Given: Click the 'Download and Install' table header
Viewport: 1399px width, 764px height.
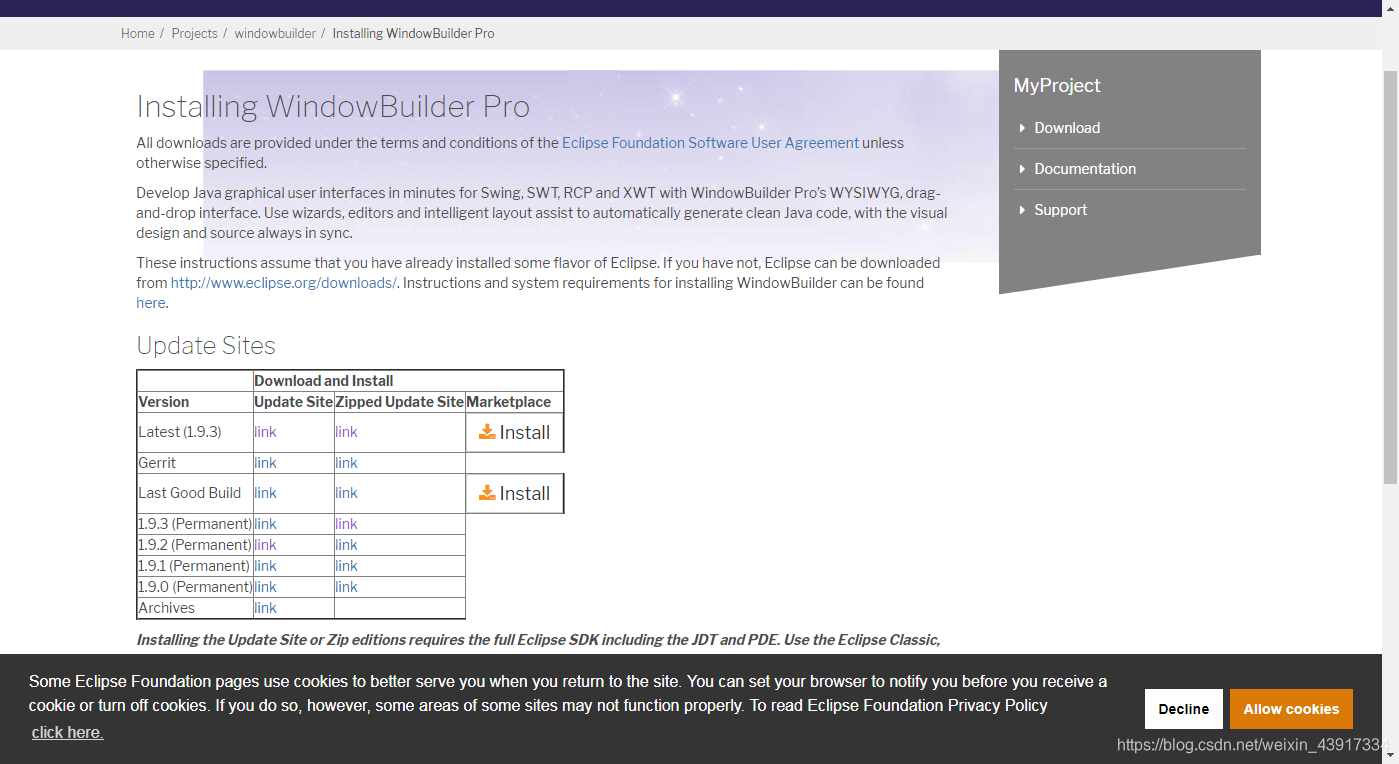Looking at the screenshot, I should pyautogui.click(x=324, y=381).
